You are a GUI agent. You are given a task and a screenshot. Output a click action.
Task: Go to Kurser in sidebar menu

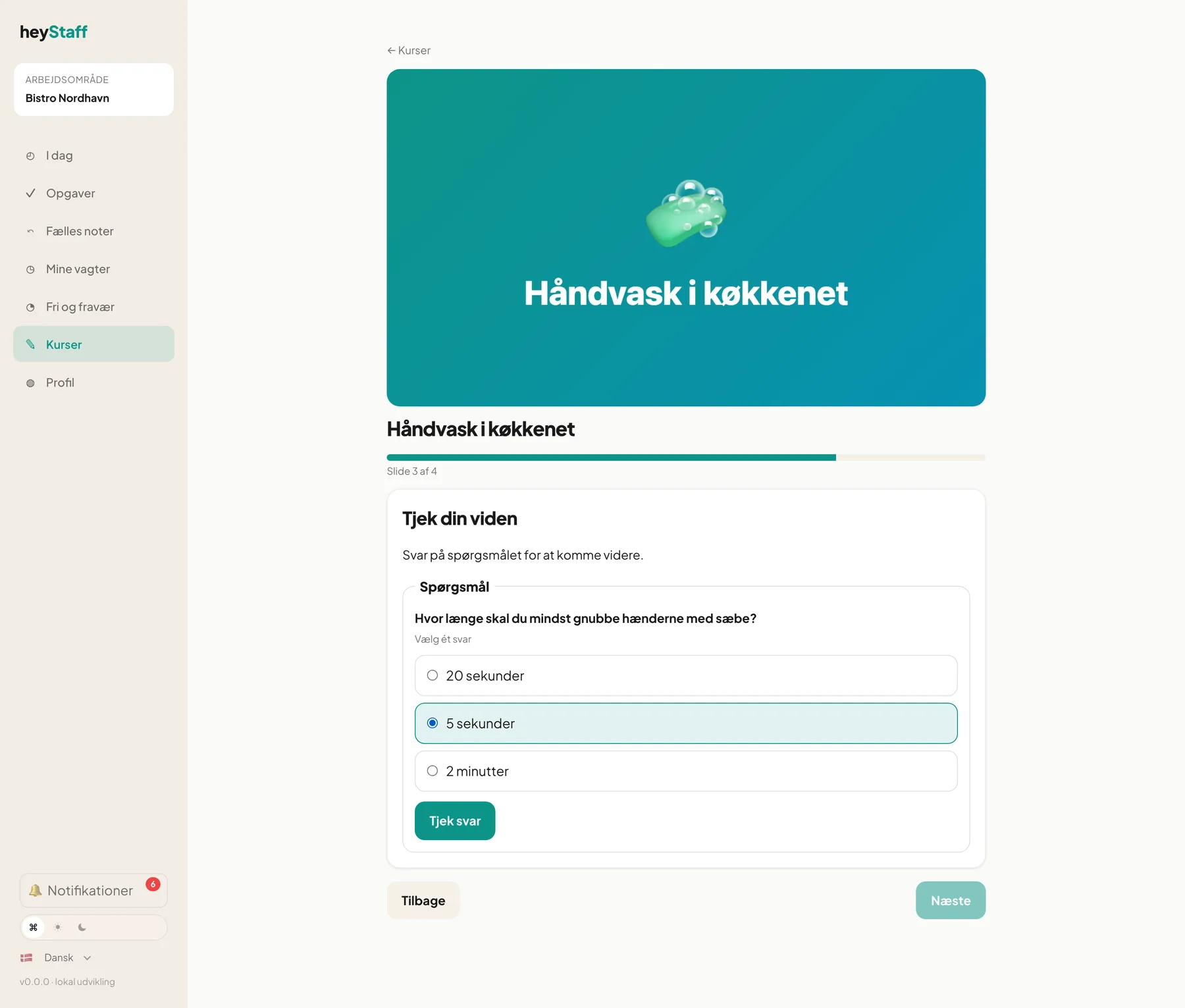pyautogui.click(x=93, y=344)
